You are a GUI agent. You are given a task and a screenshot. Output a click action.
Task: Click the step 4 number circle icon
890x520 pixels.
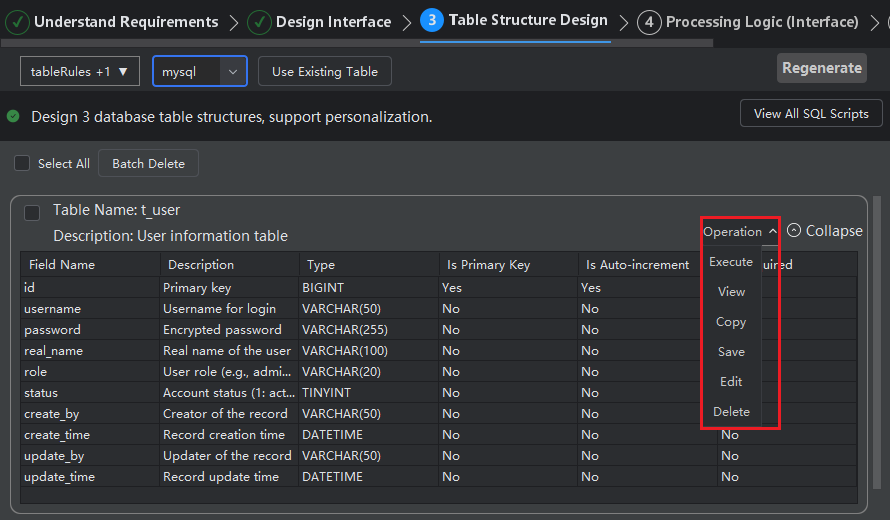[x=649, y=21]
